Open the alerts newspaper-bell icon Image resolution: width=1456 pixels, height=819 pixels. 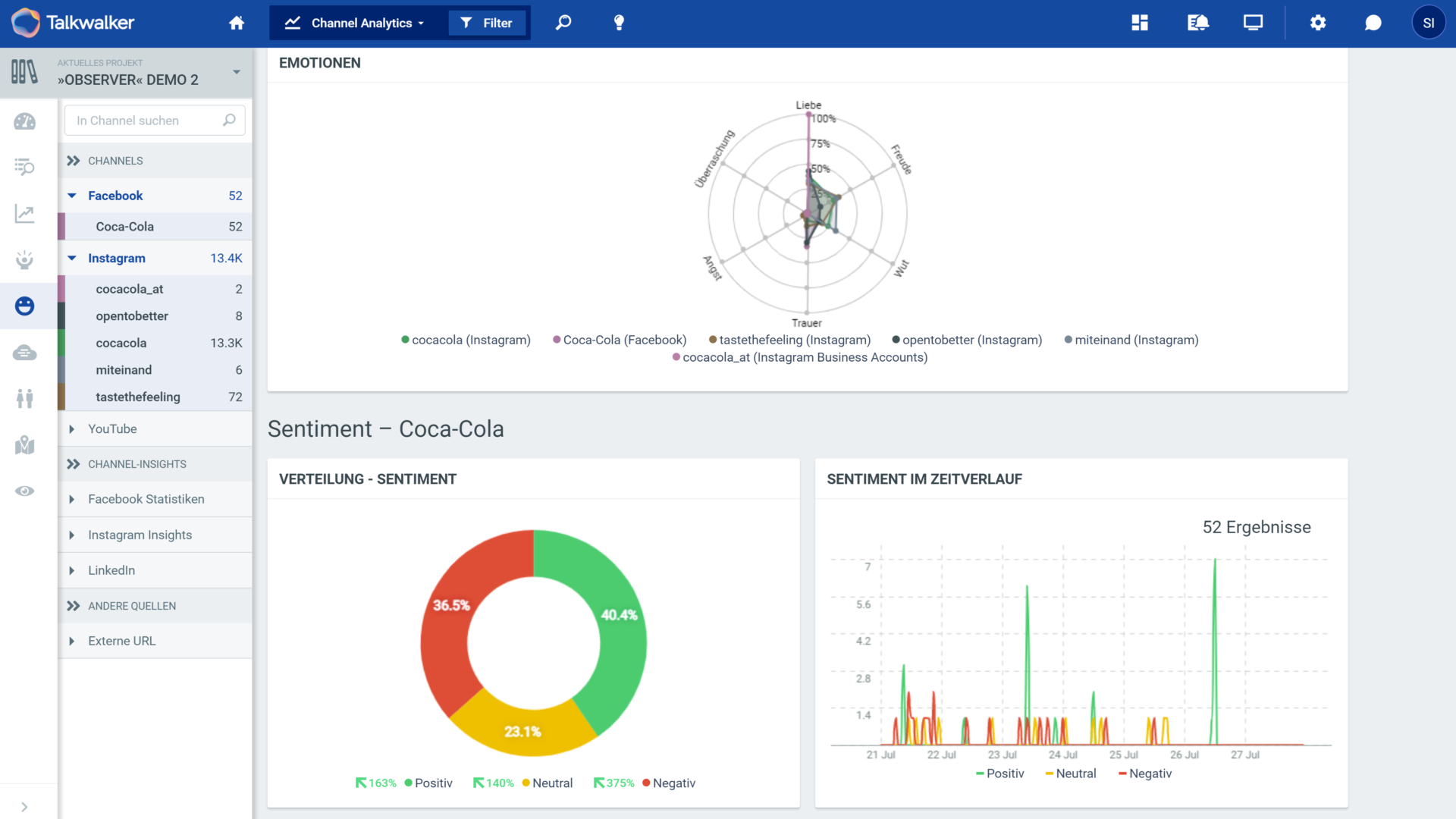click(1197, 23)
